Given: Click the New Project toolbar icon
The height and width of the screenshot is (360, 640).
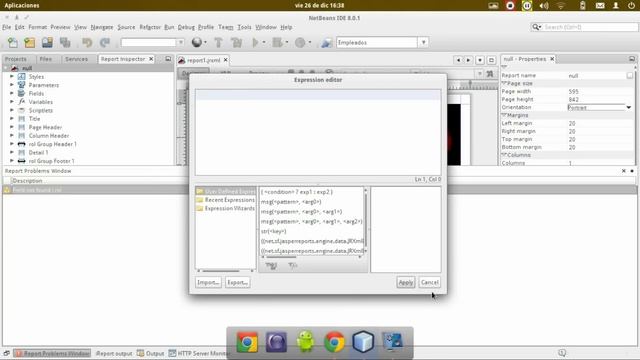Looking at the screenshot, I should point(30,42).
